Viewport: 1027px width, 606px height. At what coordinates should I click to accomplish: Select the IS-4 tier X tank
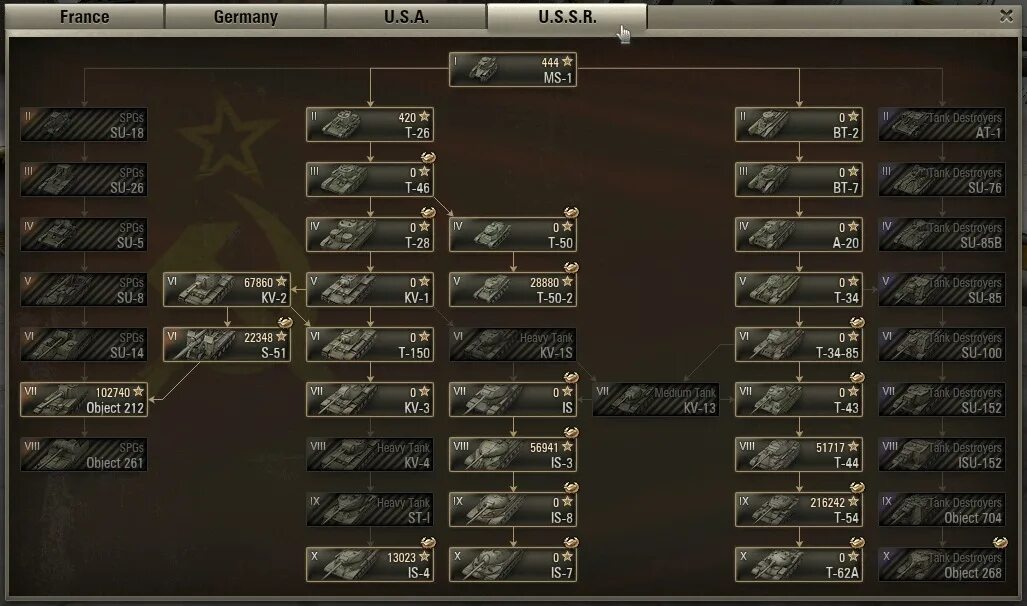[x=370, y=565]
